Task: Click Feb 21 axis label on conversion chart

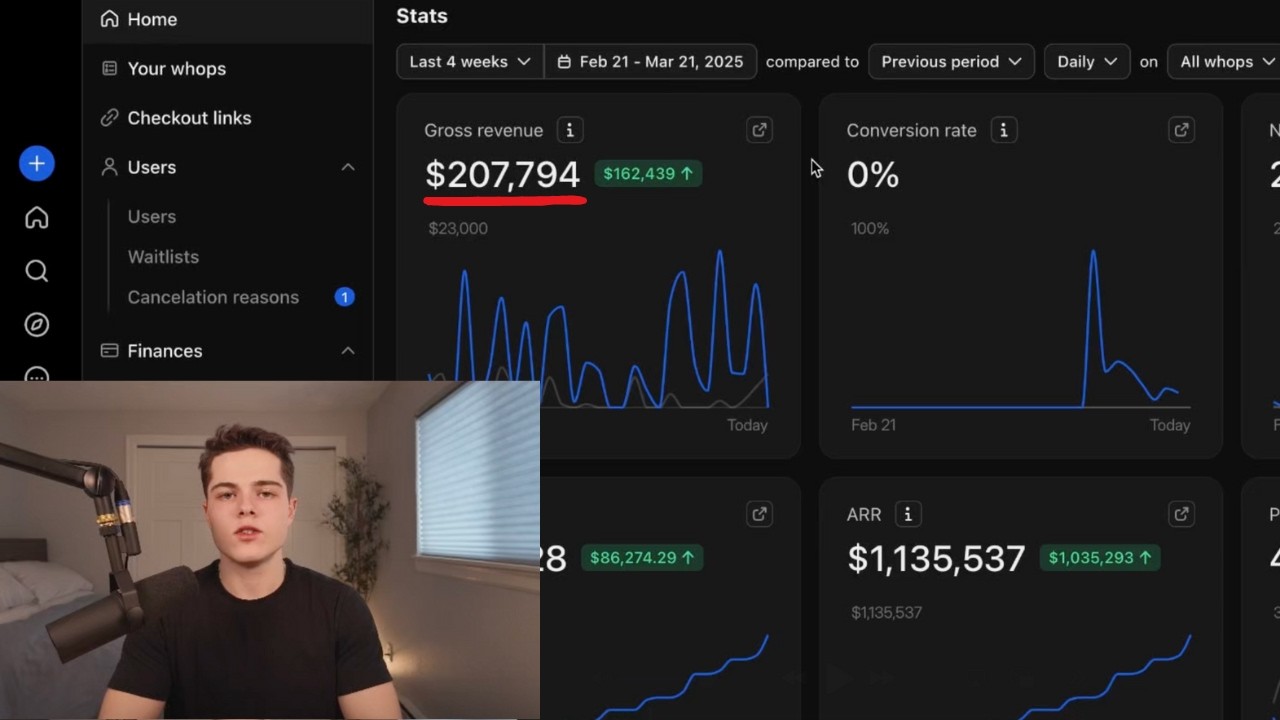Action: (x=873, y=425)
